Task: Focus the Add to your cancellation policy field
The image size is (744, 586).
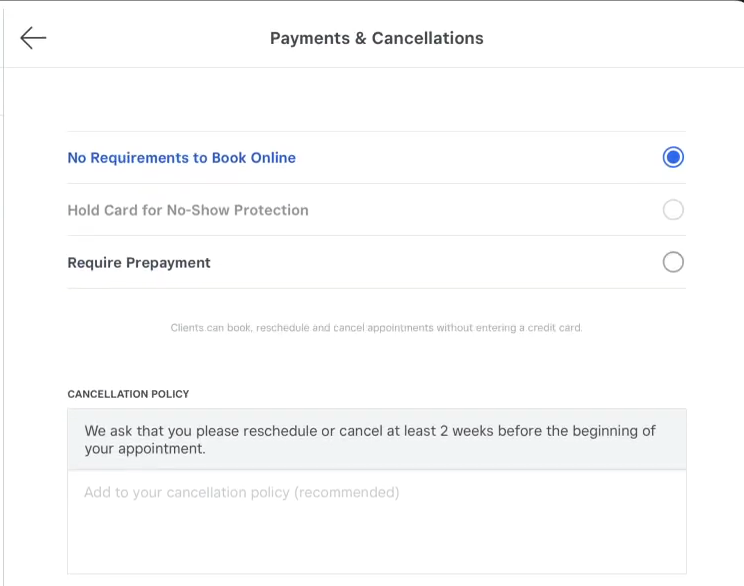Action: [376, 520]
